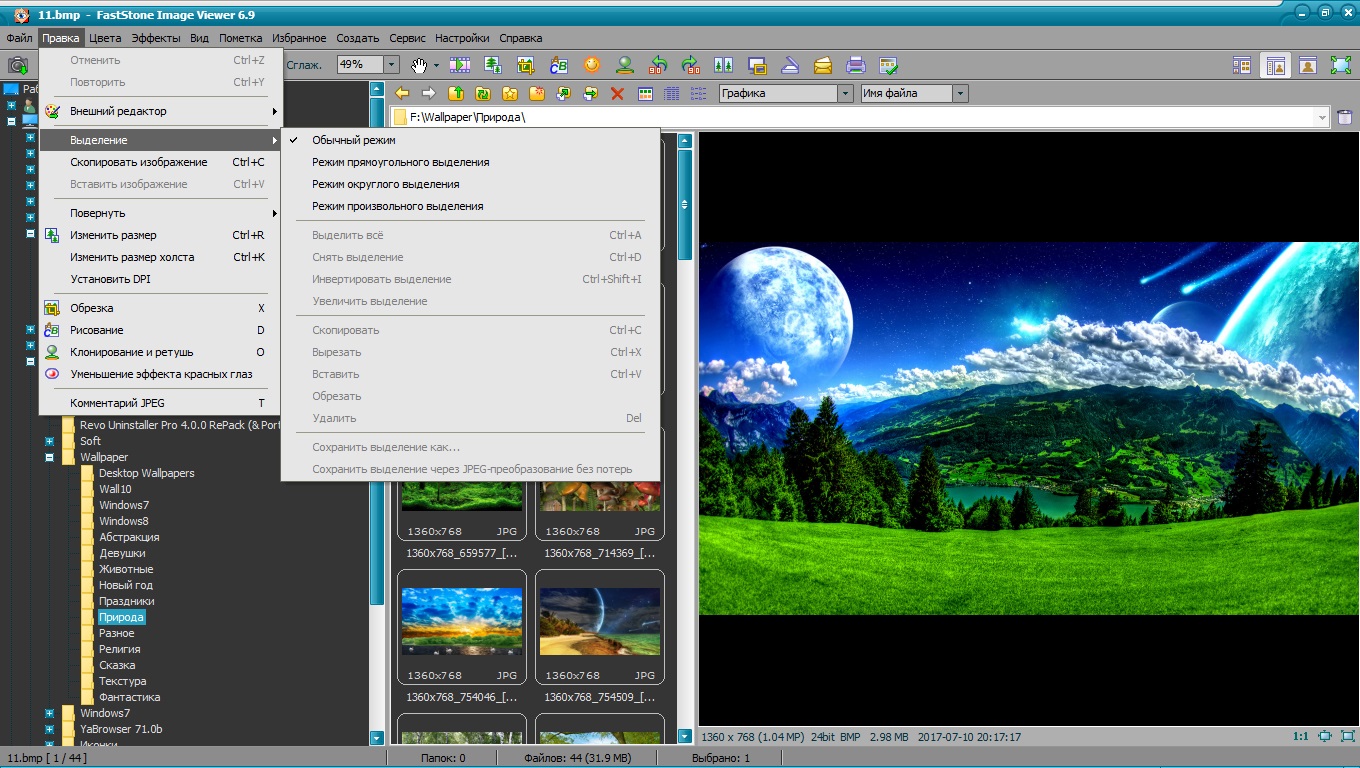Click 'Режим произвольного выделения' submenu entry
This screenshot has height=768, width=1360.
(397, 206)
